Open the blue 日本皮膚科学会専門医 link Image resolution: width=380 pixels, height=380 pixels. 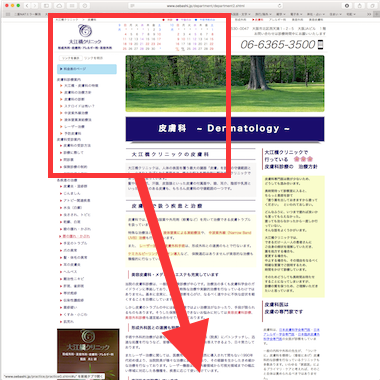pyautogui.click(x=295, y=330)
